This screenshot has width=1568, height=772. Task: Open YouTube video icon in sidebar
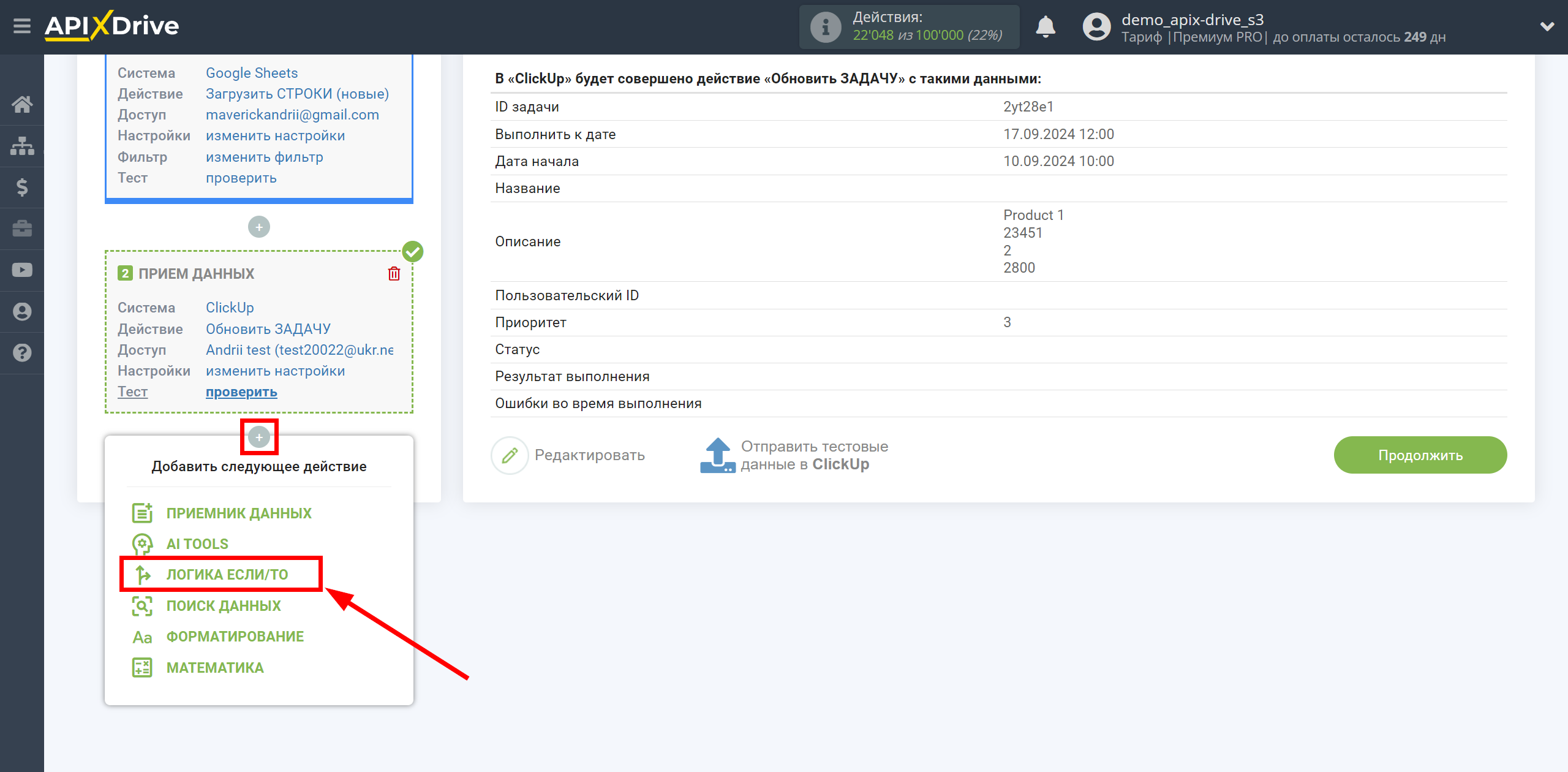[22, 270]
